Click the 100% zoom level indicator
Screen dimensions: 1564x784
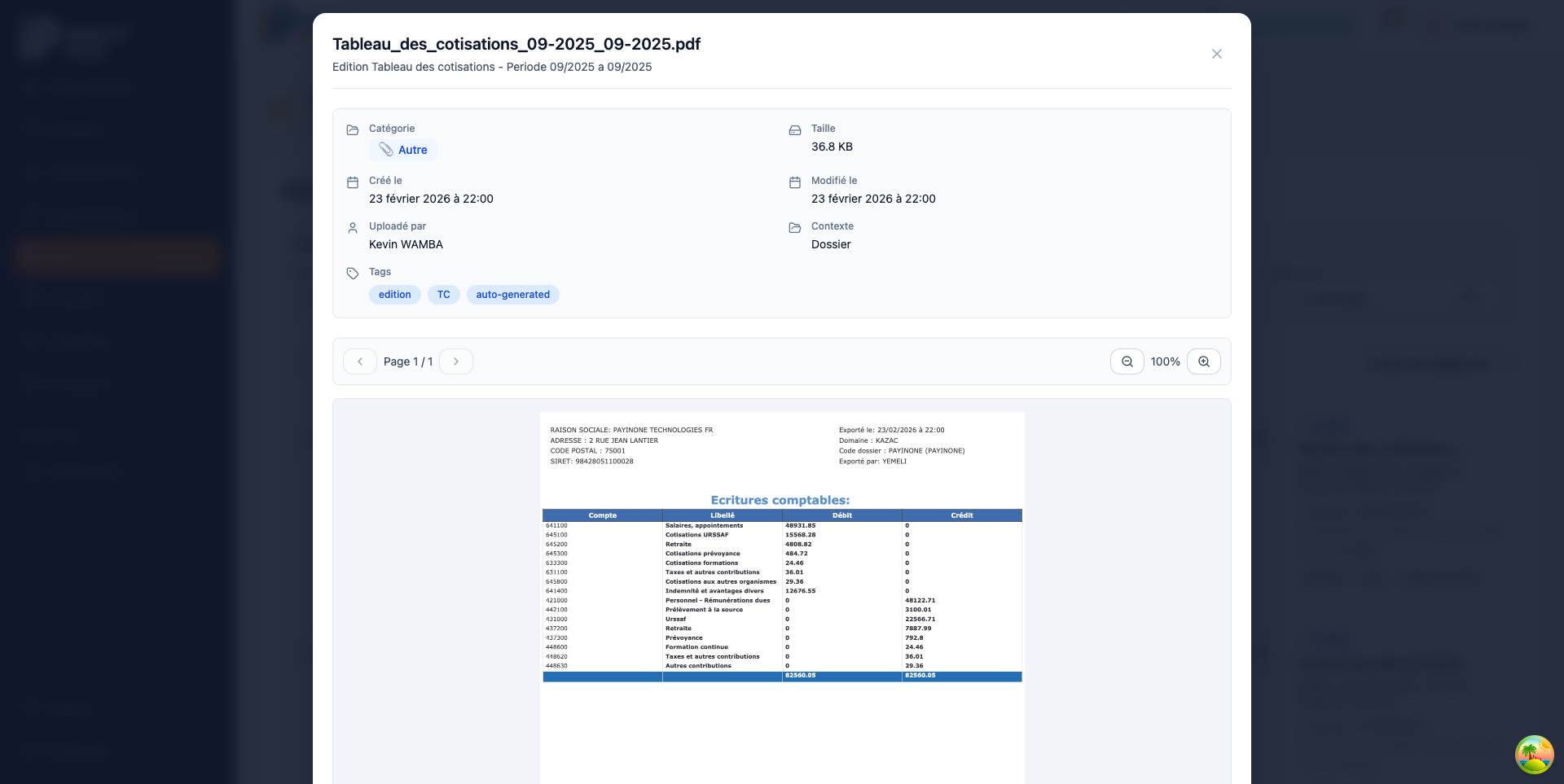(x=1165, y=361)
